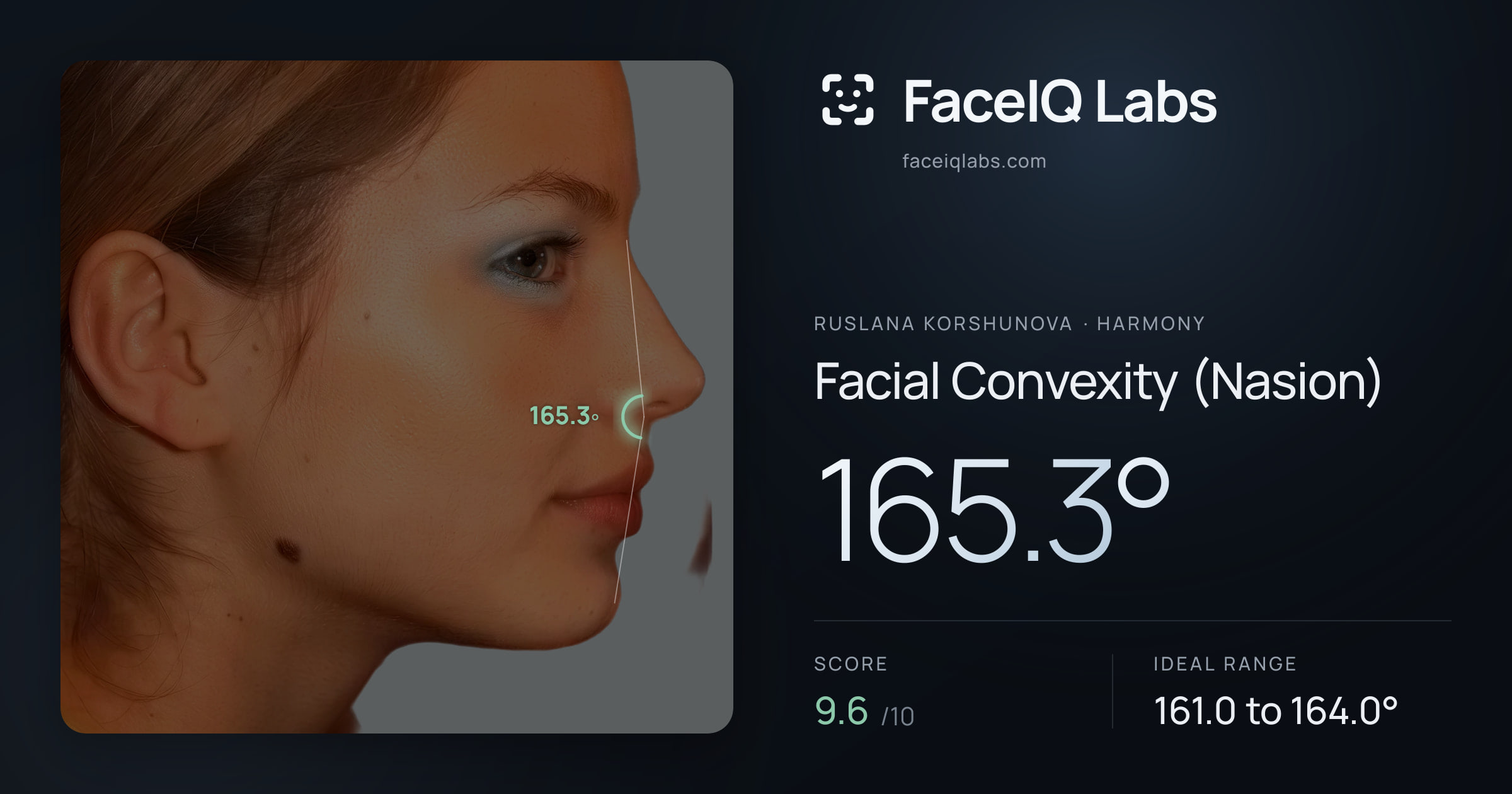Click the green 165.3° overlay on the photo
Screen dimensions: 1512x794
pyautogui.click(x=564, y=416)
